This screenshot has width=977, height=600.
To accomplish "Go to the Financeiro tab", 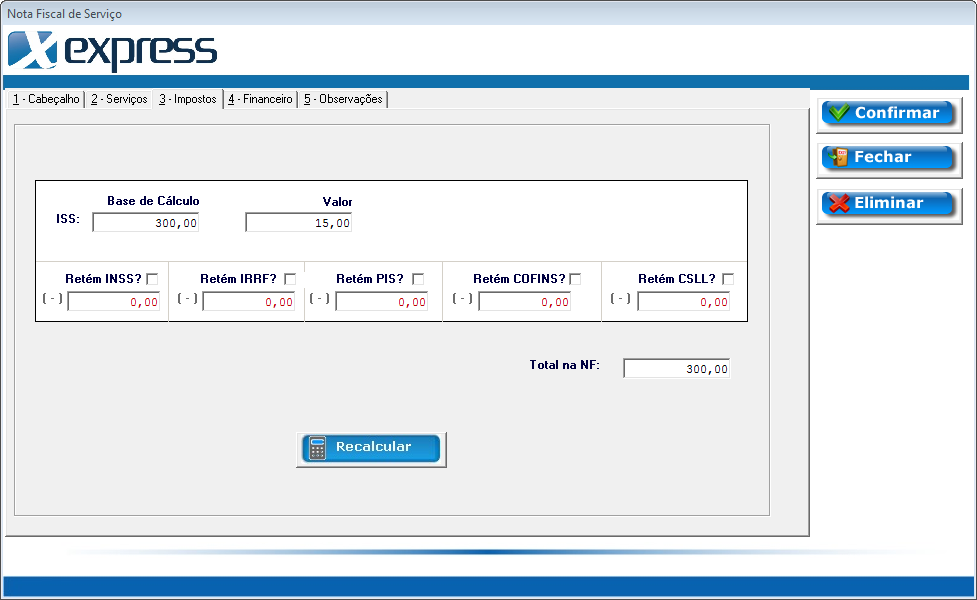I will [260, 99].
